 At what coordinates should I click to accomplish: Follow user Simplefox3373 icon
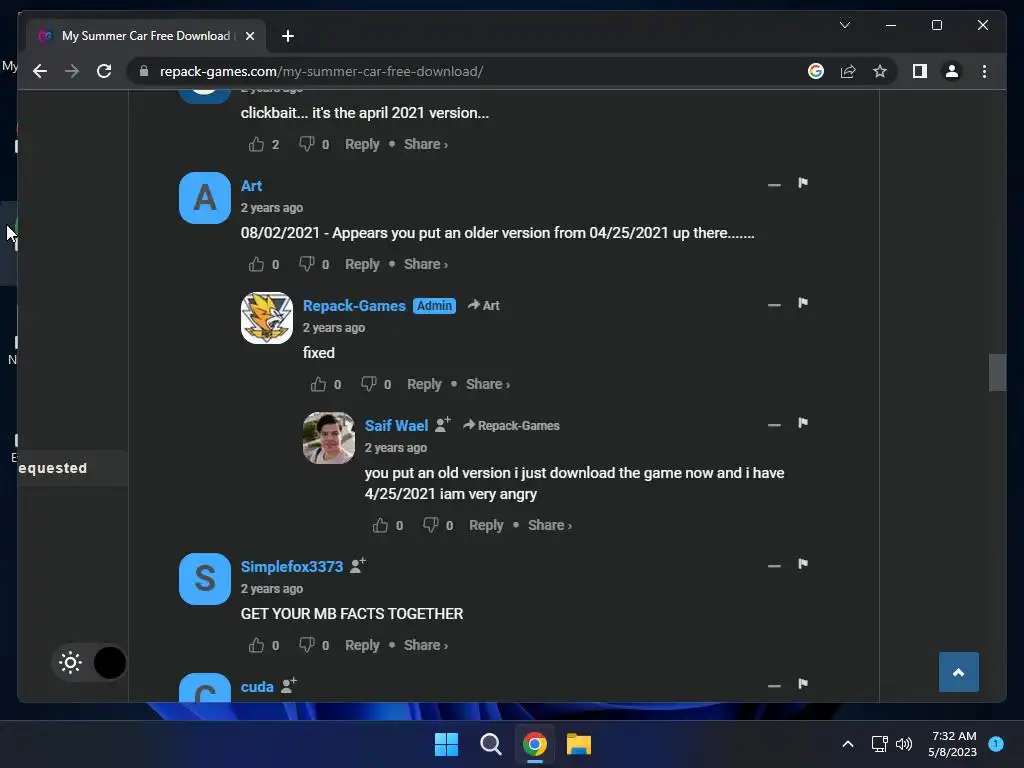pyautogui.click(x=357, y=566)
